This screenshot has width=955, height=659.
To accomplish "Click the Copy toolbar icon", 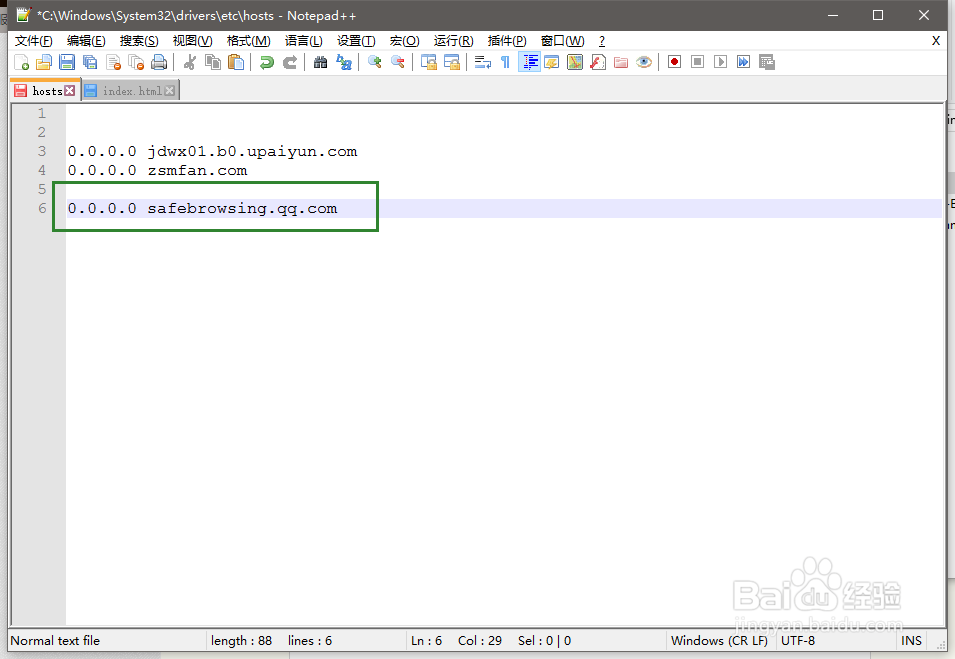I will point(213,62).
